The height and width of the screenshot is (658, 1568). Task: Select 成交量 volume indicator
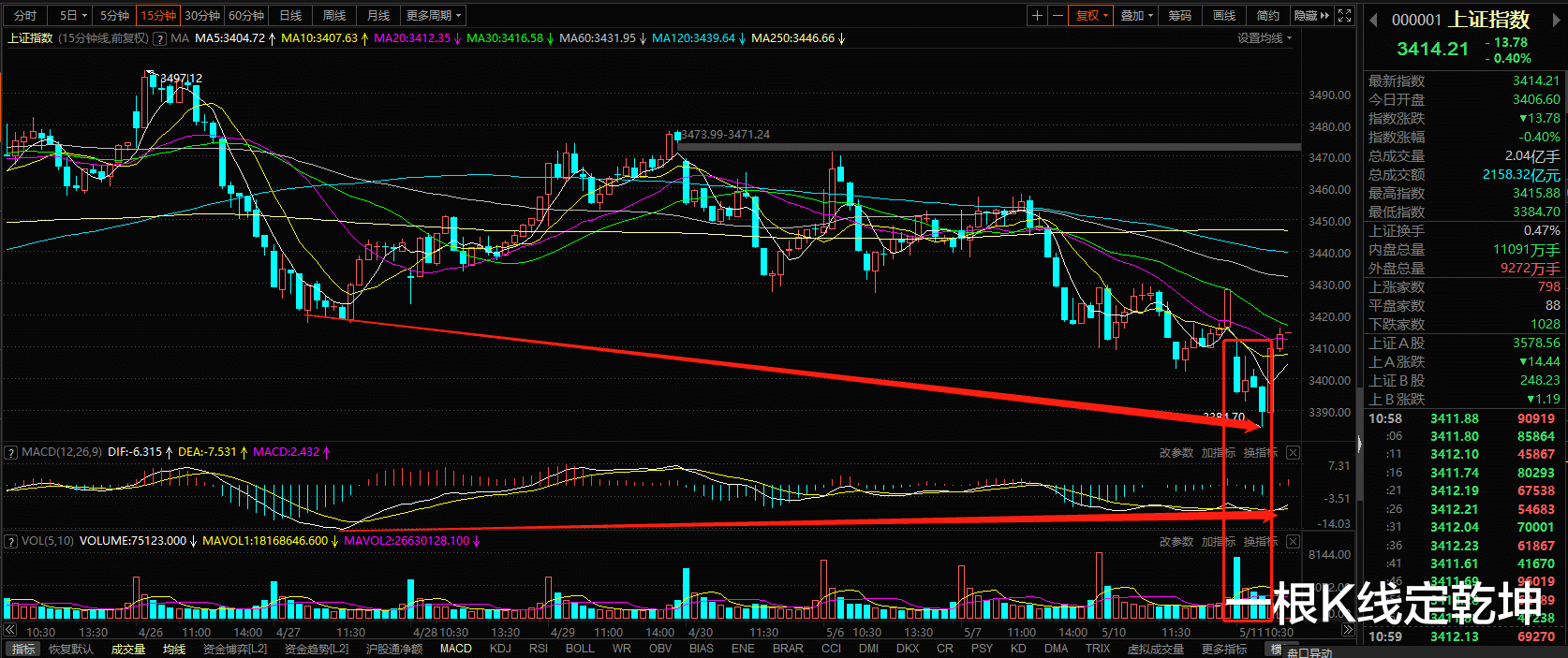coord(128,649)
